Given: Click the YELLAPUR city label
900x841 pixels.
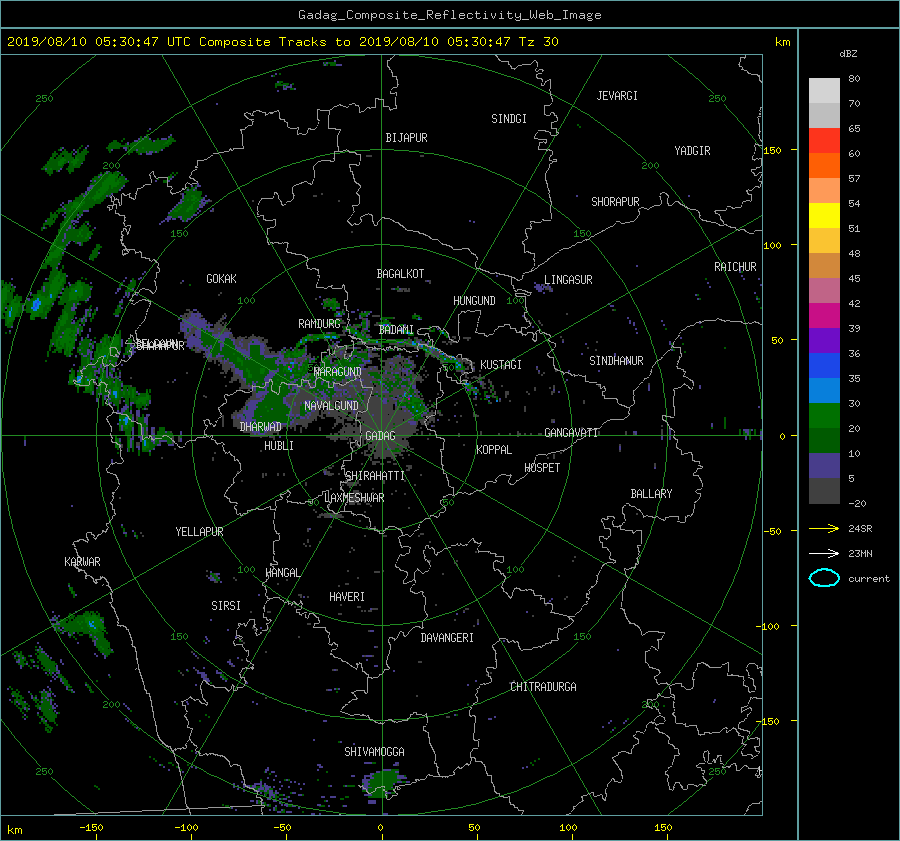Looking at the screenshot, I should coord(199,532).
